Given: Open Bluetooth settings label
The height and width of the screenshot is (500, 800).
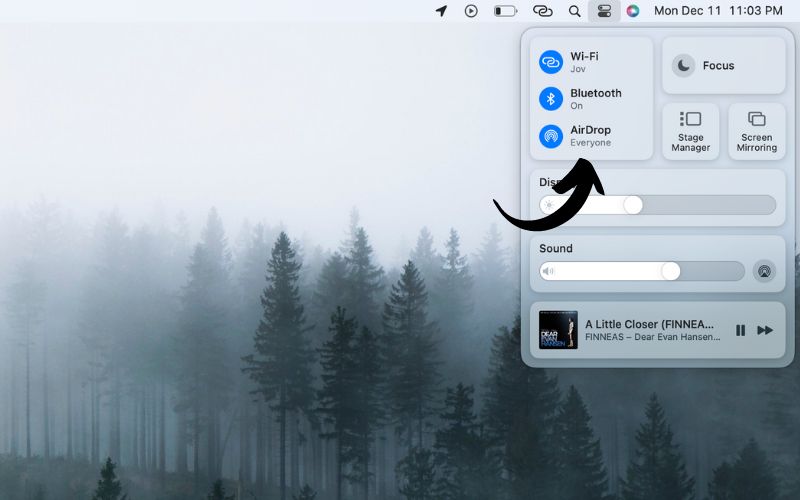Looking at the screenshot, I should coord(595,99).
